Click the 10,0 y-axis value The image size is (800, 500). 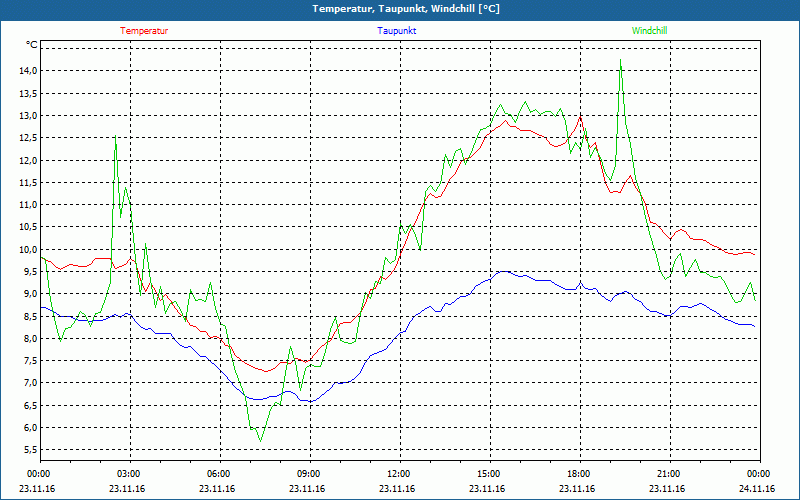coord(29,249)
